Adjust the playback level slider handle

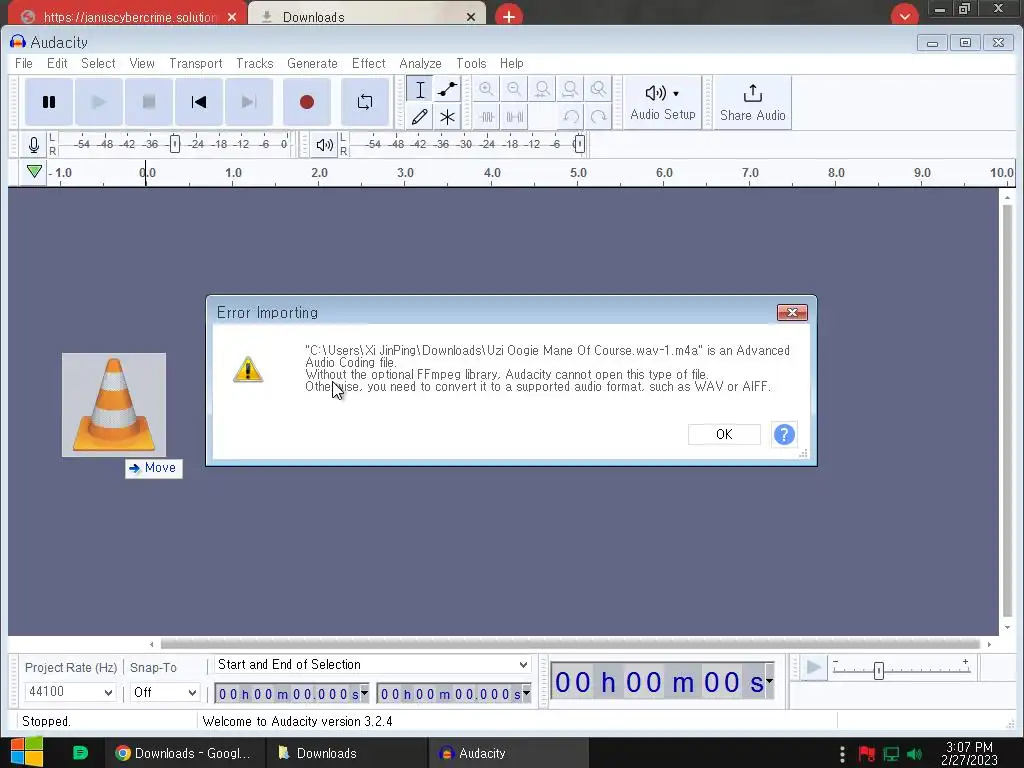pos(579,144)
